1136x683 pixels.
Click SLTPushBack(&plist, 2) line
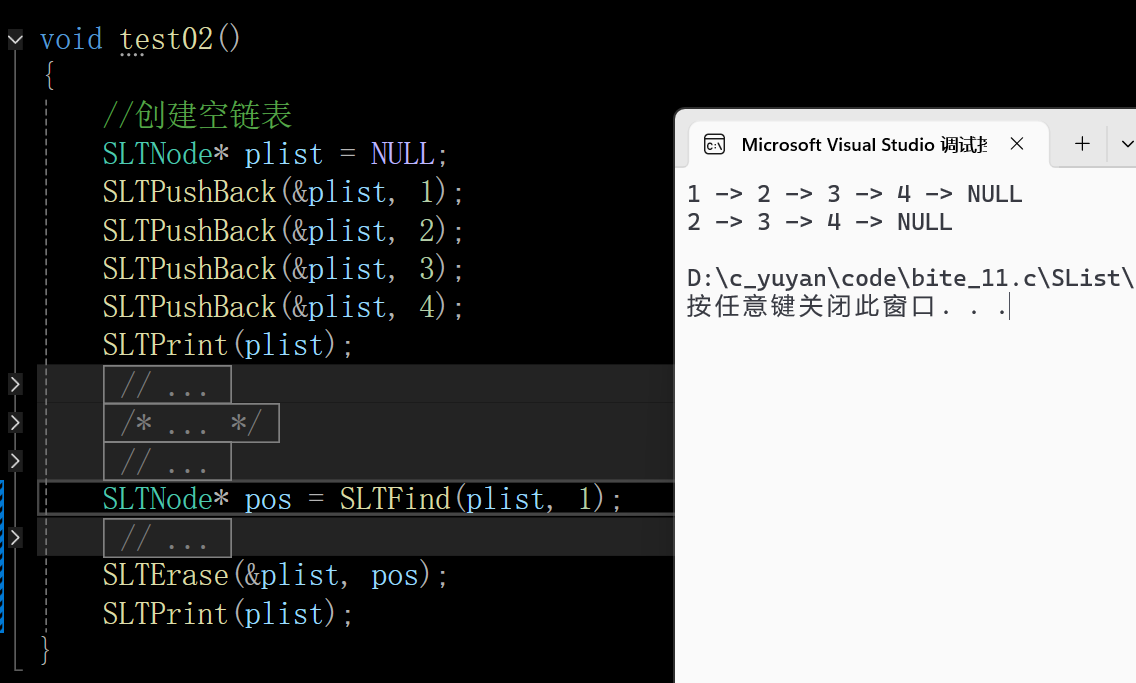(x=283, y=231)
